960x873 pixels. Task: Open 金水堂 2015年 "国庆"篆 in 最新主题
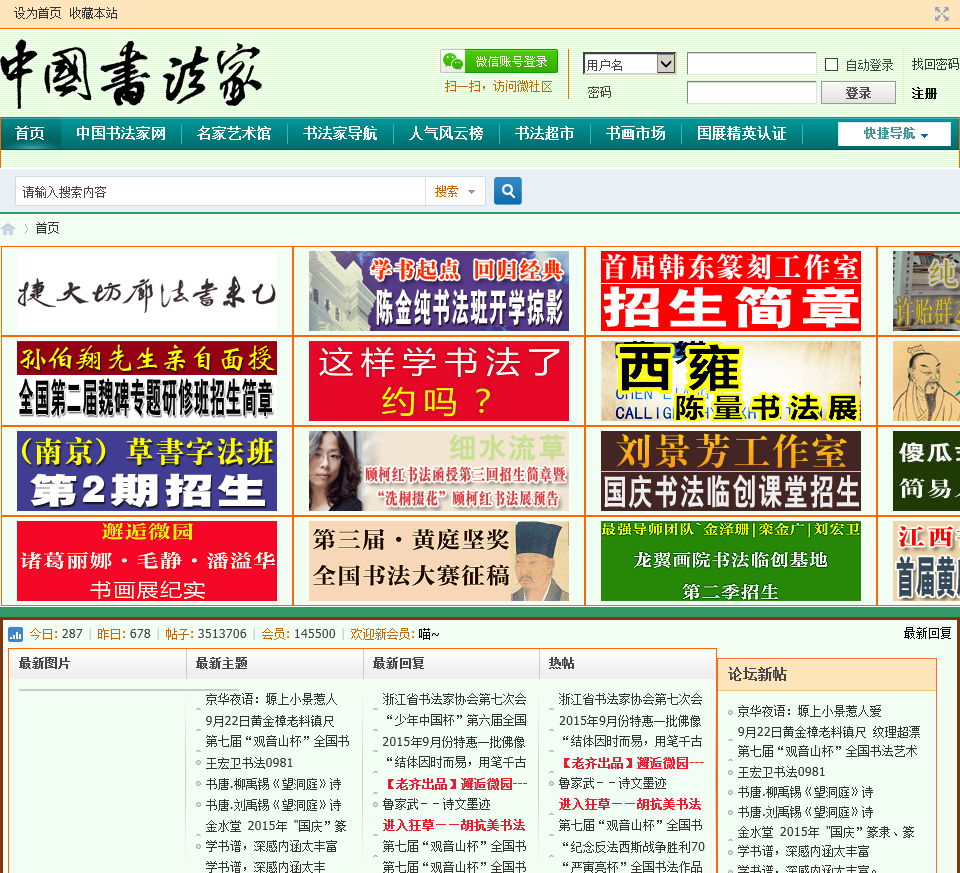[276, 826]
